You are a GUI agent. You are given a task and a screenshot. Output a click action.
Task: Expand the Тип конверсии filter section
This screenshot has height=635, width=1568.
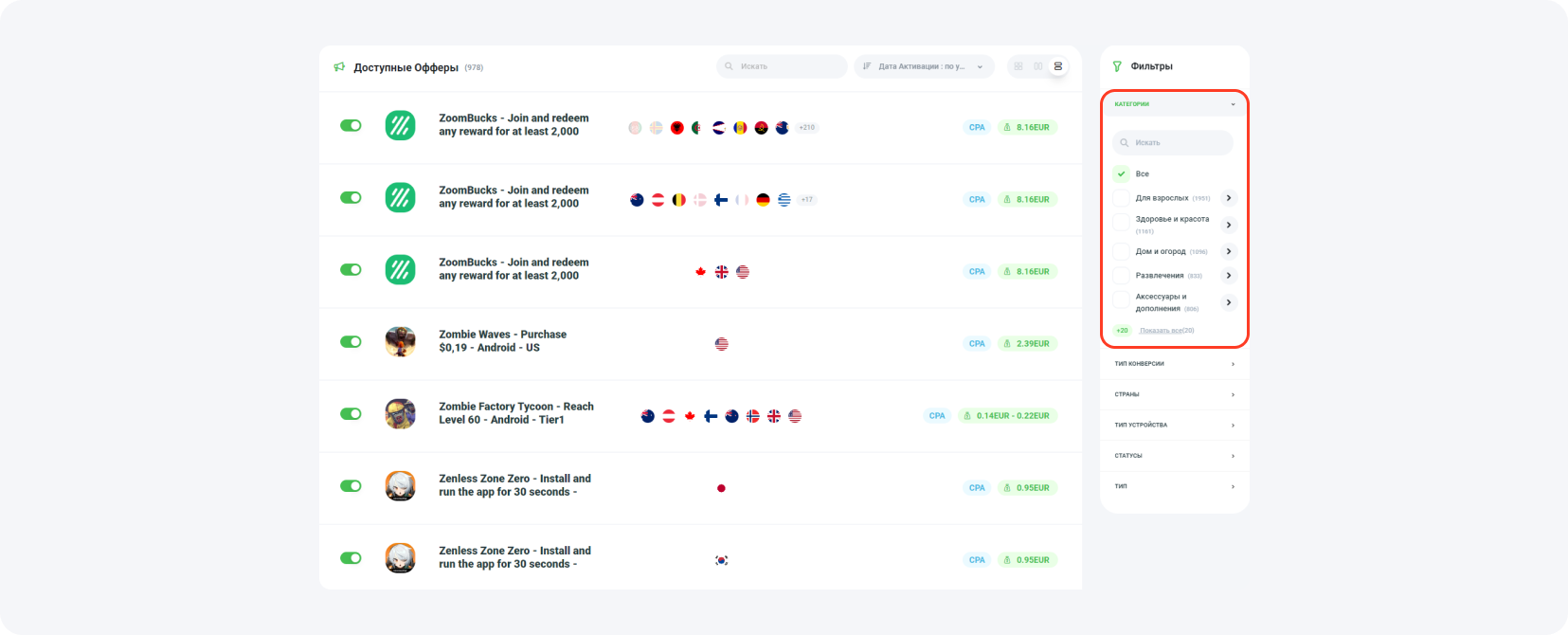[1174, 364]
